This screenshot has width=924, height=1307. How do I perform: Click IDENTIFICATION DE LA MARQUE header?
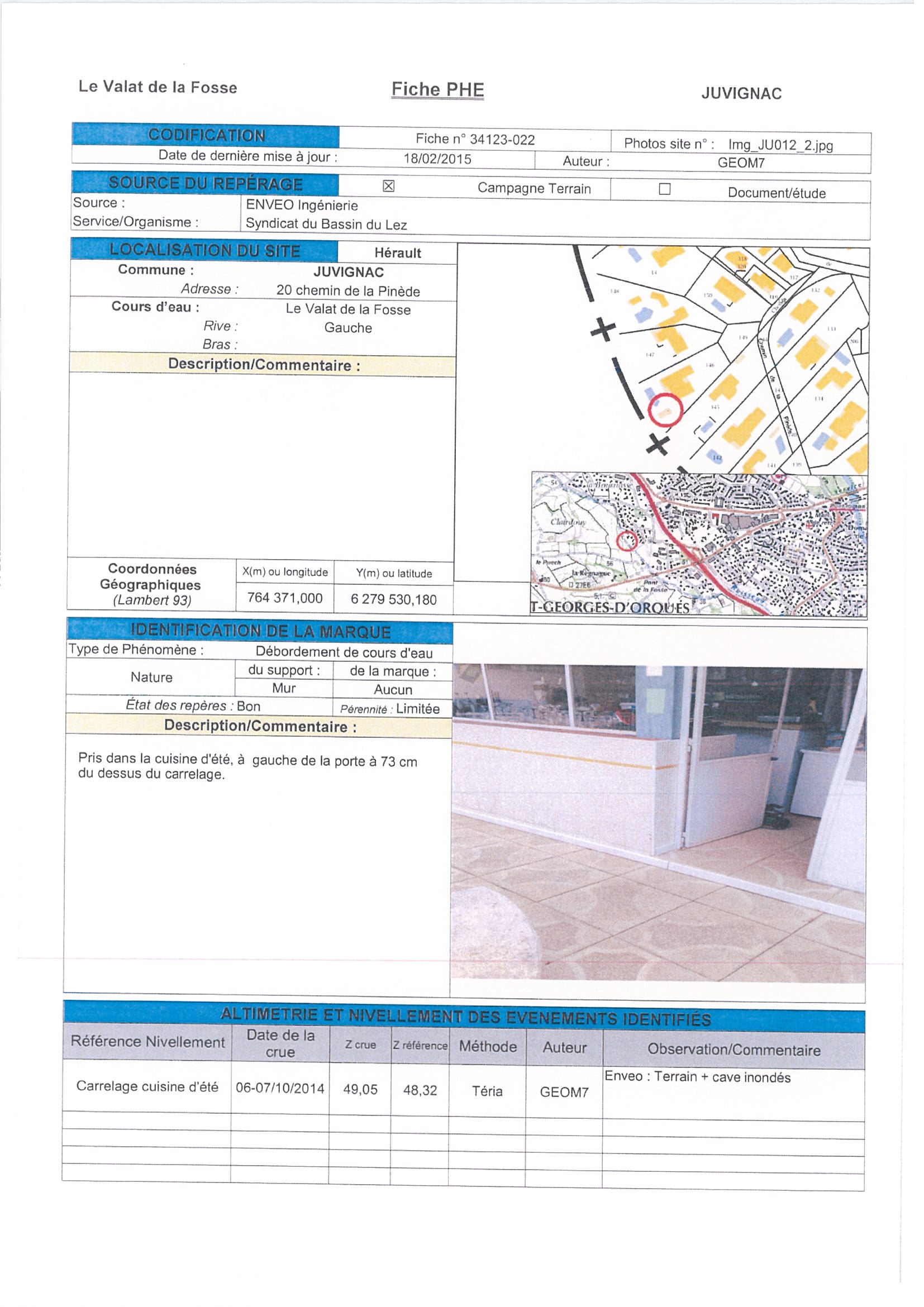(260, 631)
